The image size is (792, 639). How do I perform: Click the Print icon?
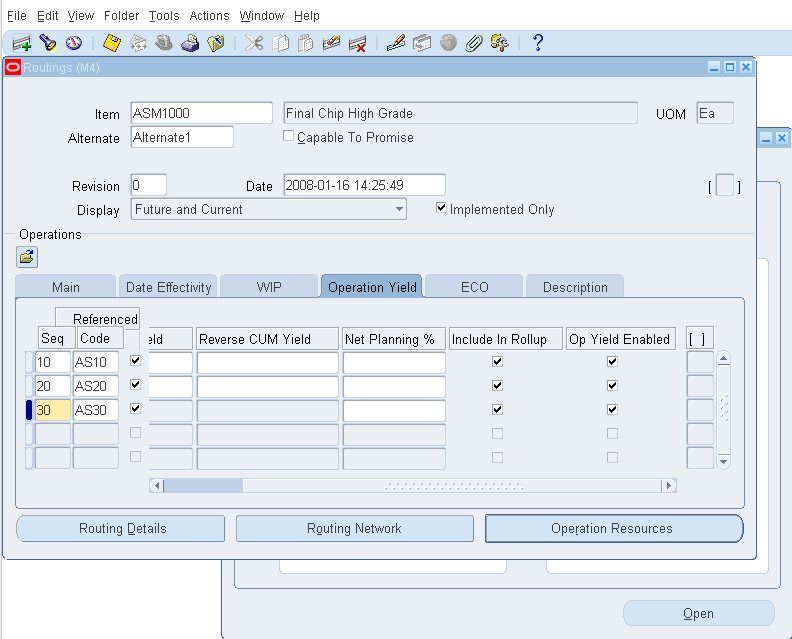[190, 43]
